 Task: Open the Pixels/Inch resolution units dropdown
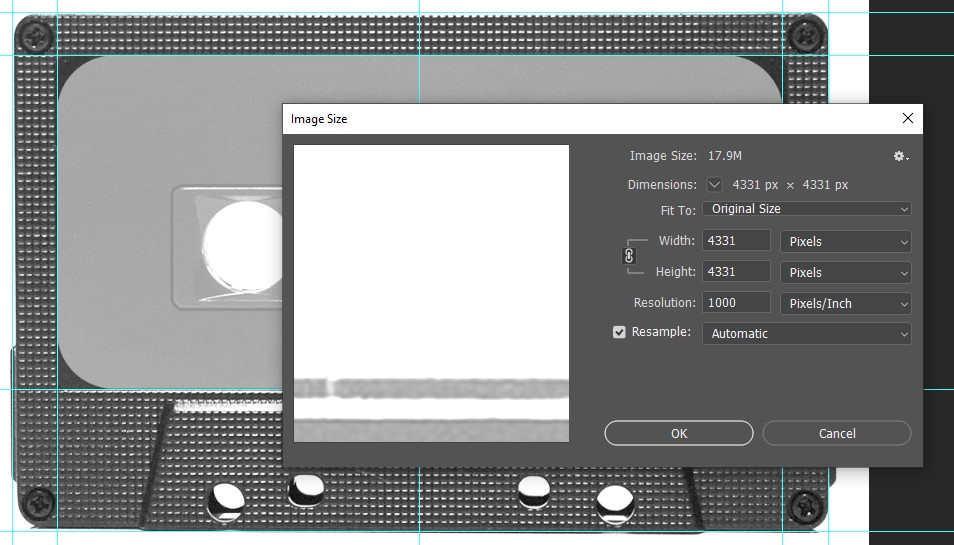coord(845,303)
